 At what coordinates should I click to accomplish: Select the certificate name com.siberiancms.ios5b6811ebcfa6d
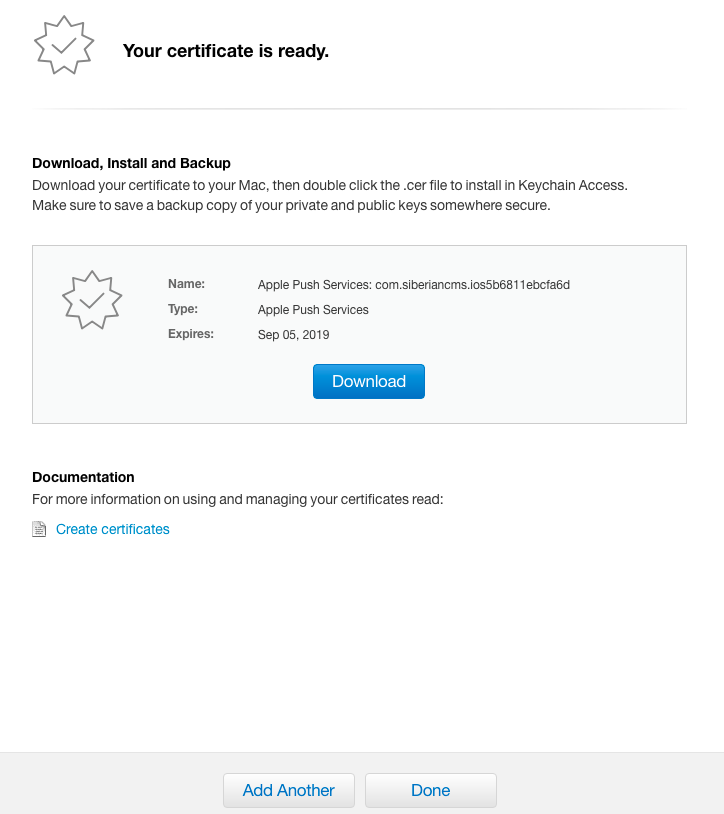[414, 285]
